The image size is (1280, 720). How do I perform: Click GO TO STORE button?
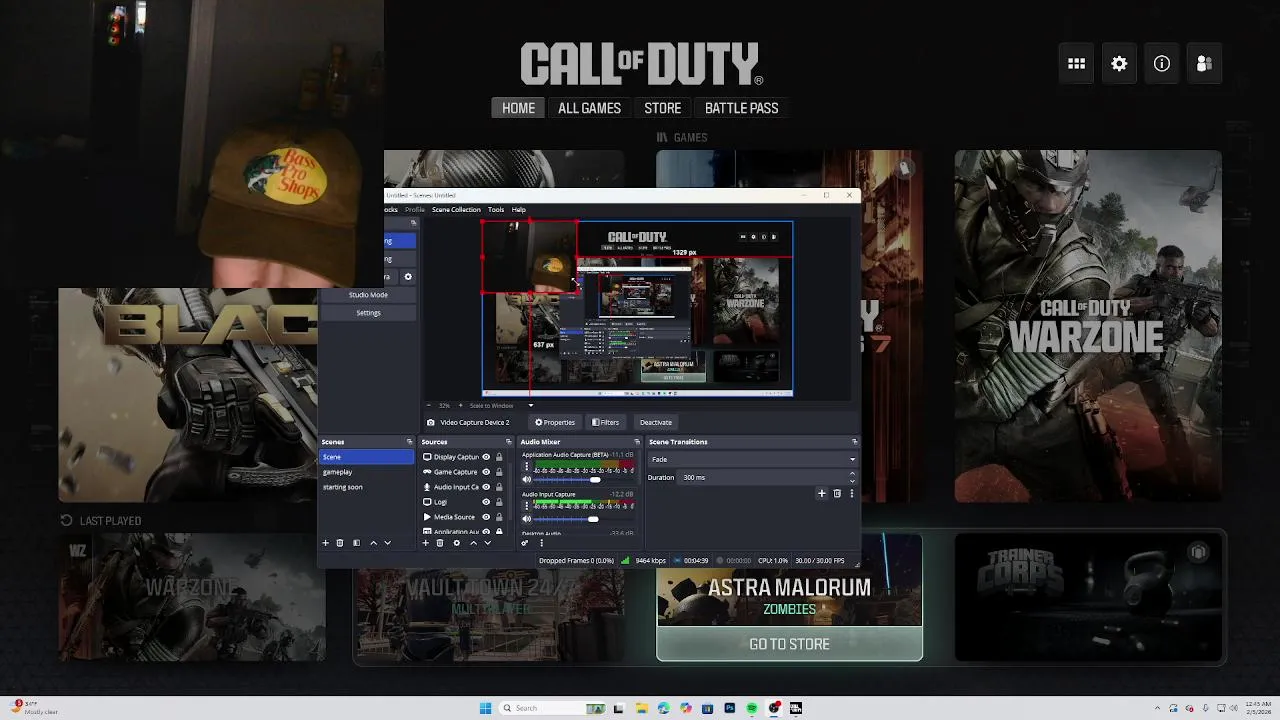tap(789, 644)
